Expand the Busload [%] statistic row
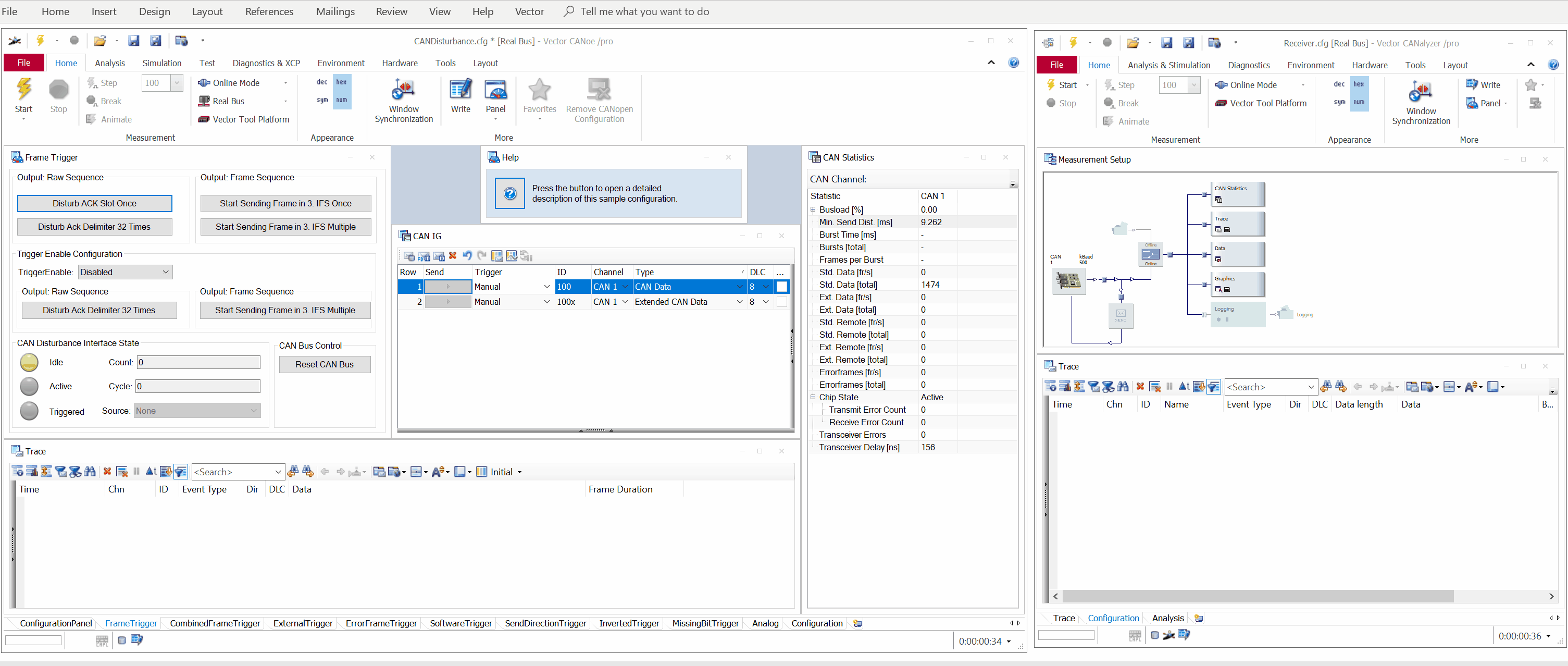Image resolution: width=1568 pixels, height=666 pixels. [x=813, y=209]
